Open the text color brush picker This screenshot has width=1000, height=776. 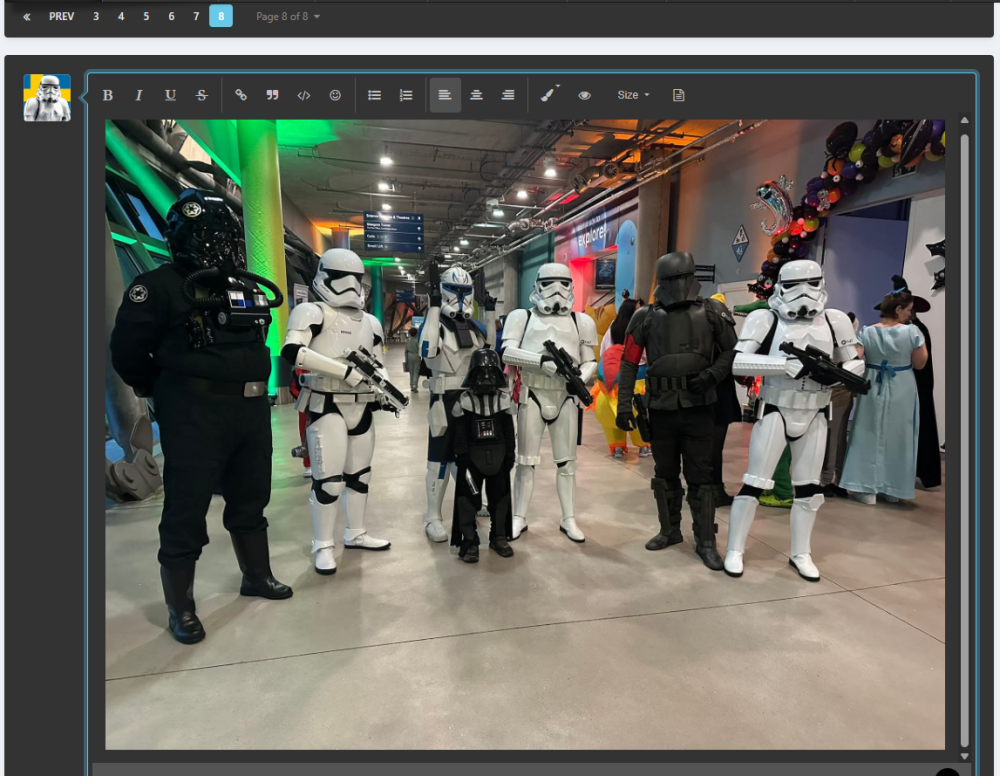coord(548,94)
